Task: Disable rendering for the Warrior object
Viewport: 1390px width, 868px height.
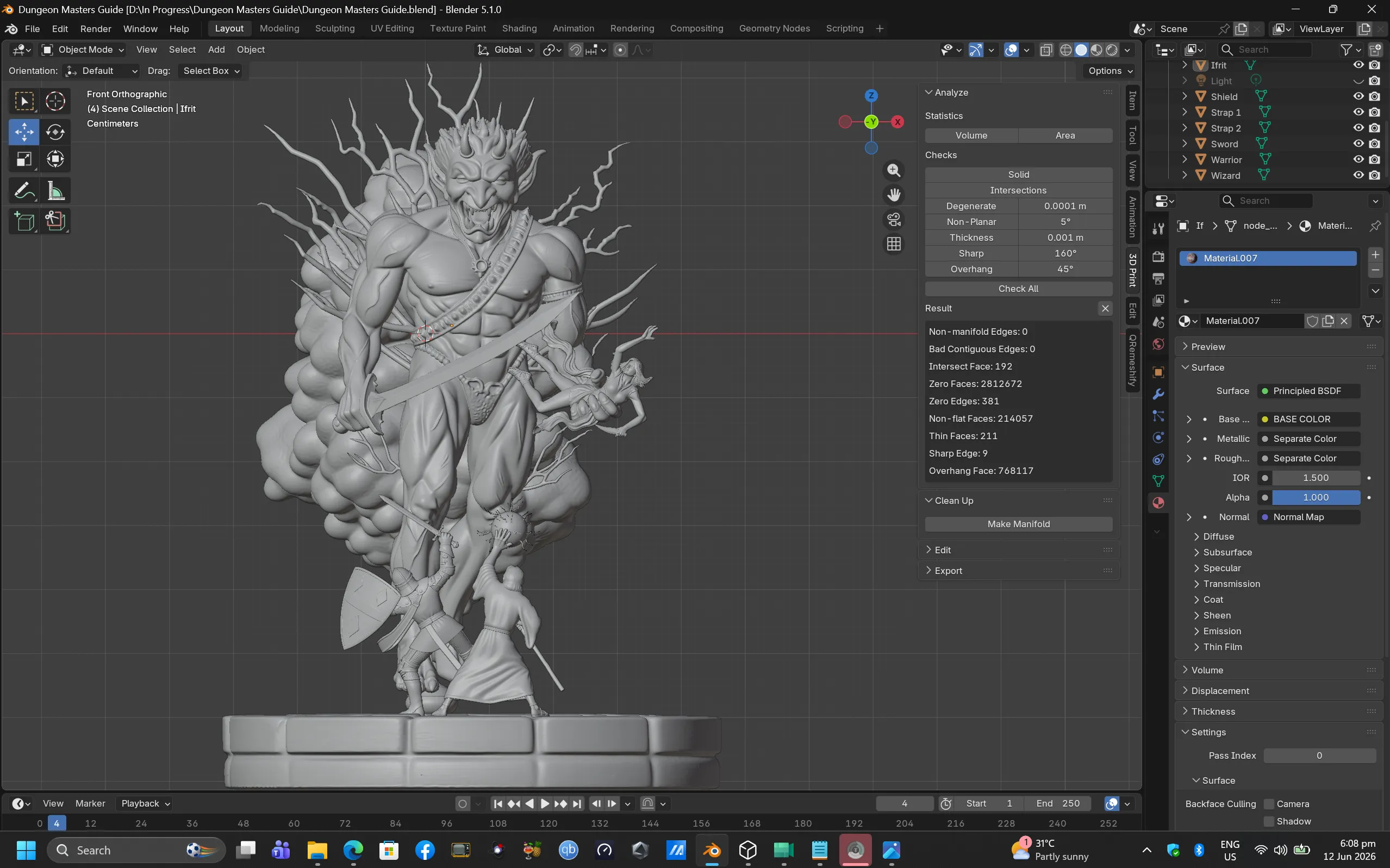Action: (1374, 160)
